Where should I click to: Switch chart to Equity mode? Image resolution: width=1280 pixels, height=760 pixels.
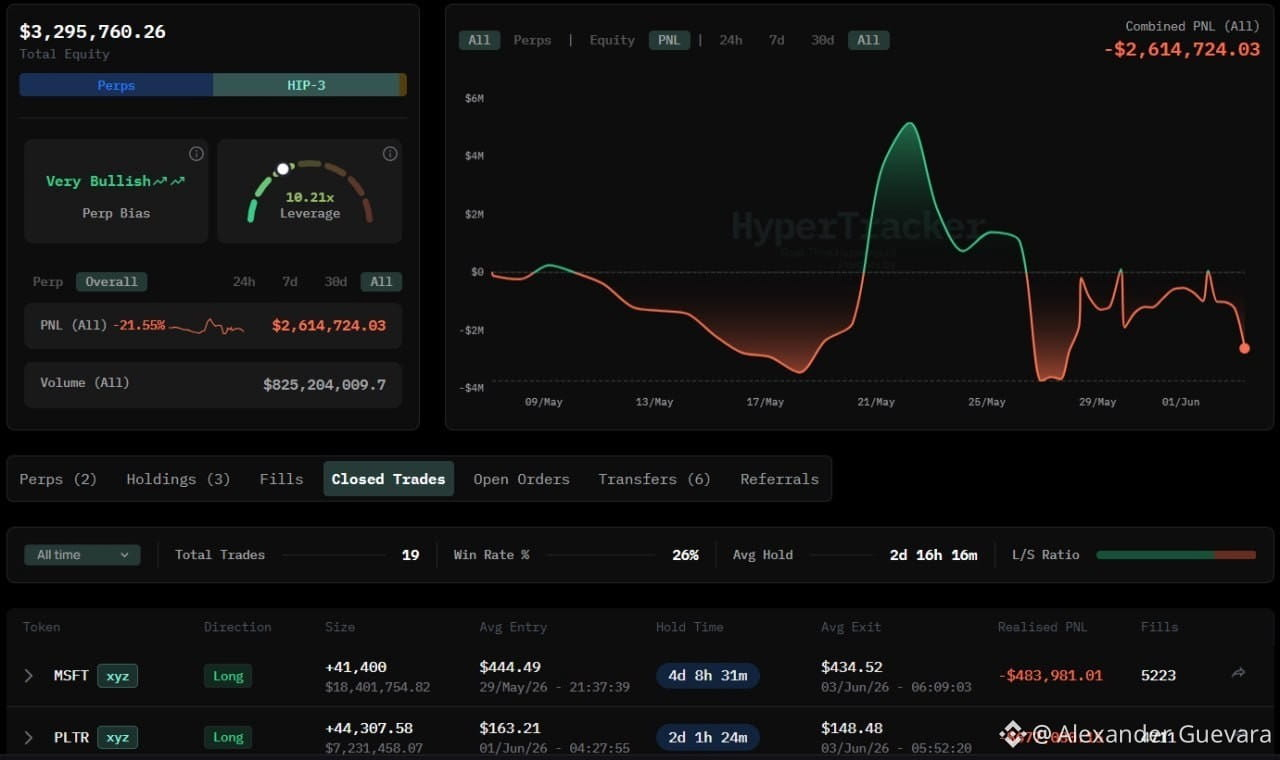612,40
